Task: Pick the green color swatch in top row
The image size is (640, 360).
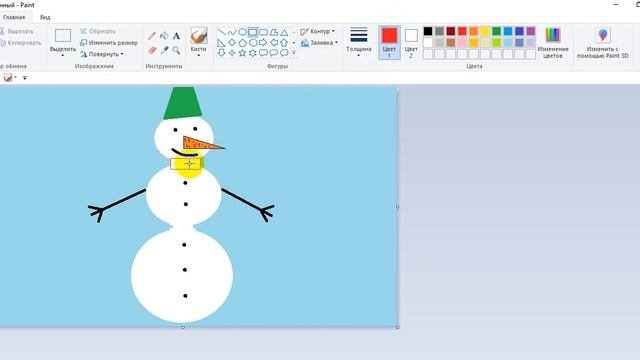Action: pos(496,31)
